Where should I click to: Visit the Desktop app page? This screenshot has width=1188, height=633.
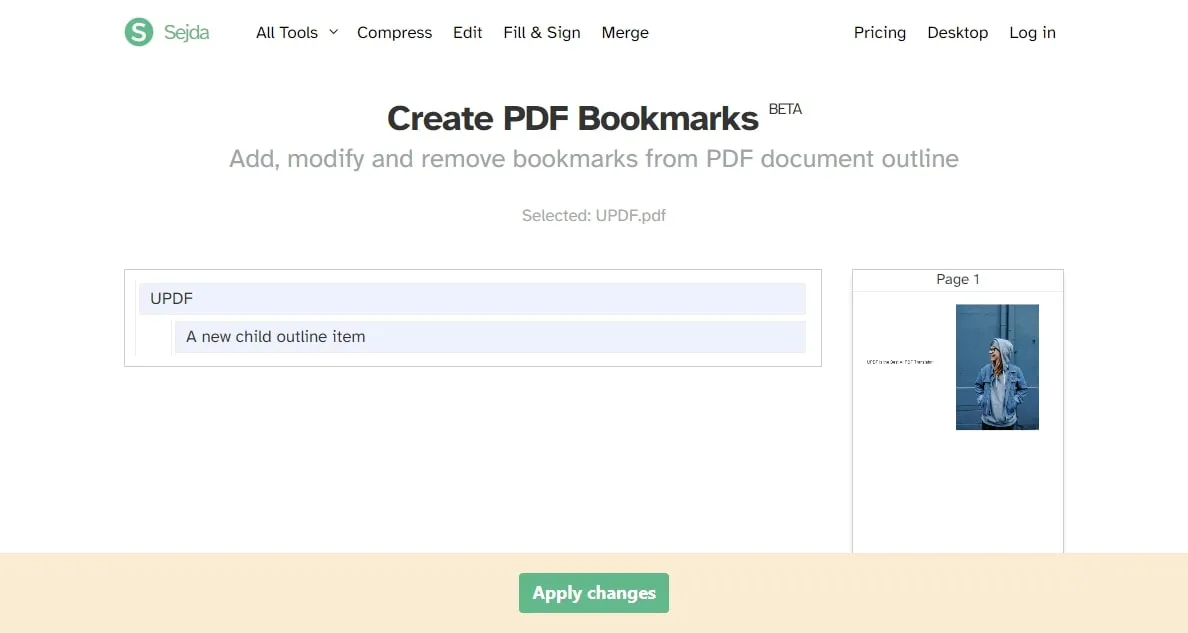point(957,33)
